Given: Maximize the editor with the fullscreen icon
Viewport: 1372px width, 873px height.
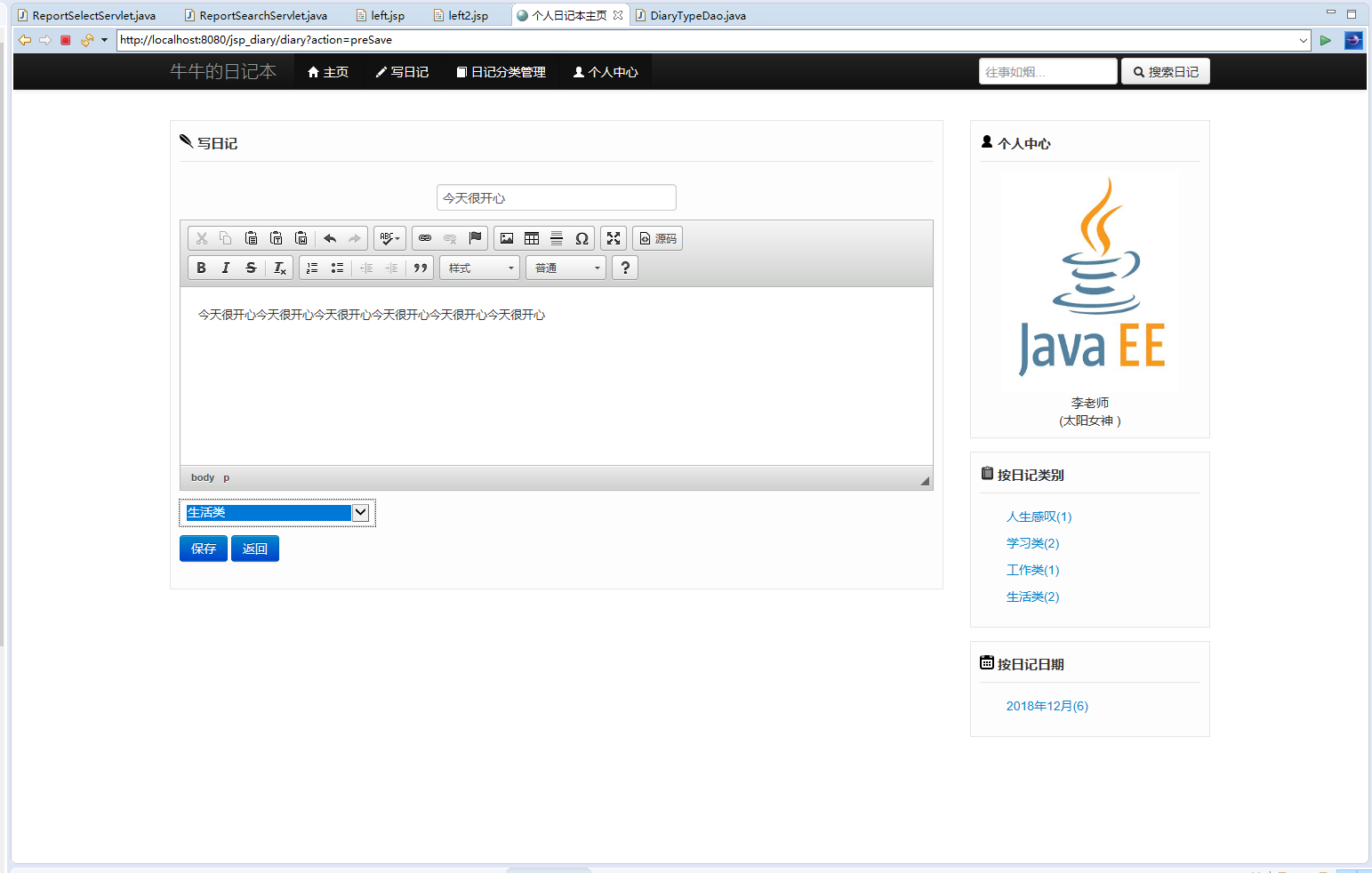Looking at the screenshot, I should (614, 238).
